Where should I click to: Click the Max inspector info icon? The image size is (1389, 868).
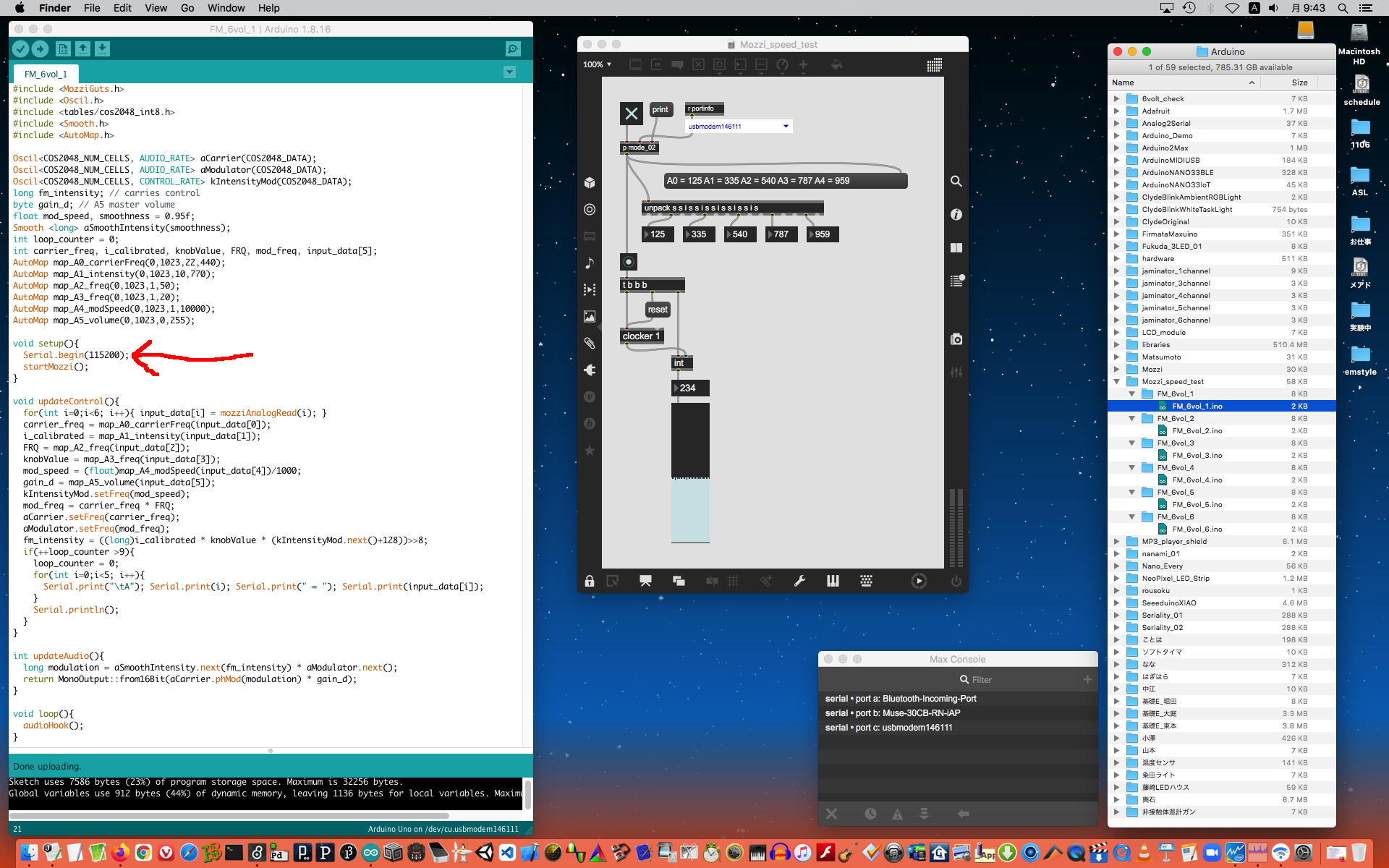click(x=956, y=215)
